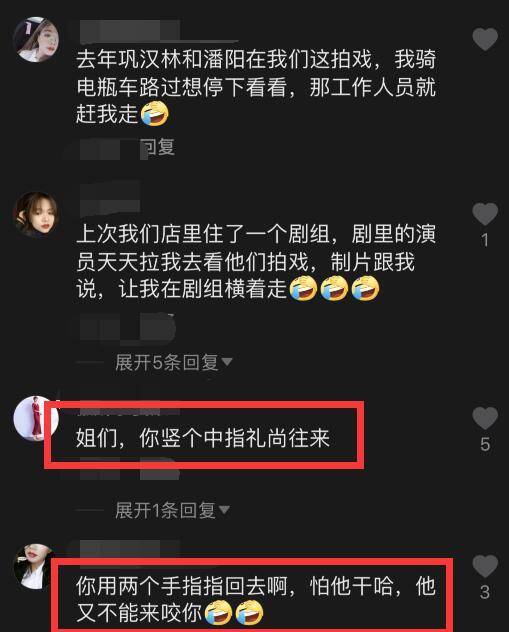This screenshot has height=632, width=509.
Task: Like the comment about the 剧组 staying at the hotel
Action: [485, 214]
